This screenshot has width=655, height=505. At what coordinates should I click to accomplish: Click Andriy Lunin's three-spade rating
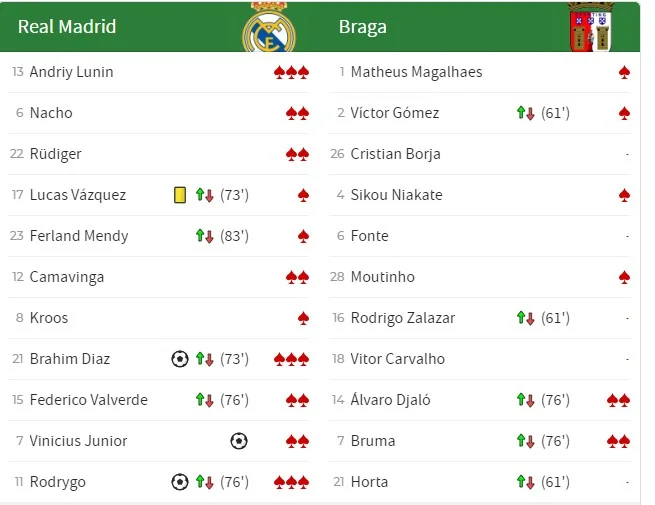click(x=291, y=72)
